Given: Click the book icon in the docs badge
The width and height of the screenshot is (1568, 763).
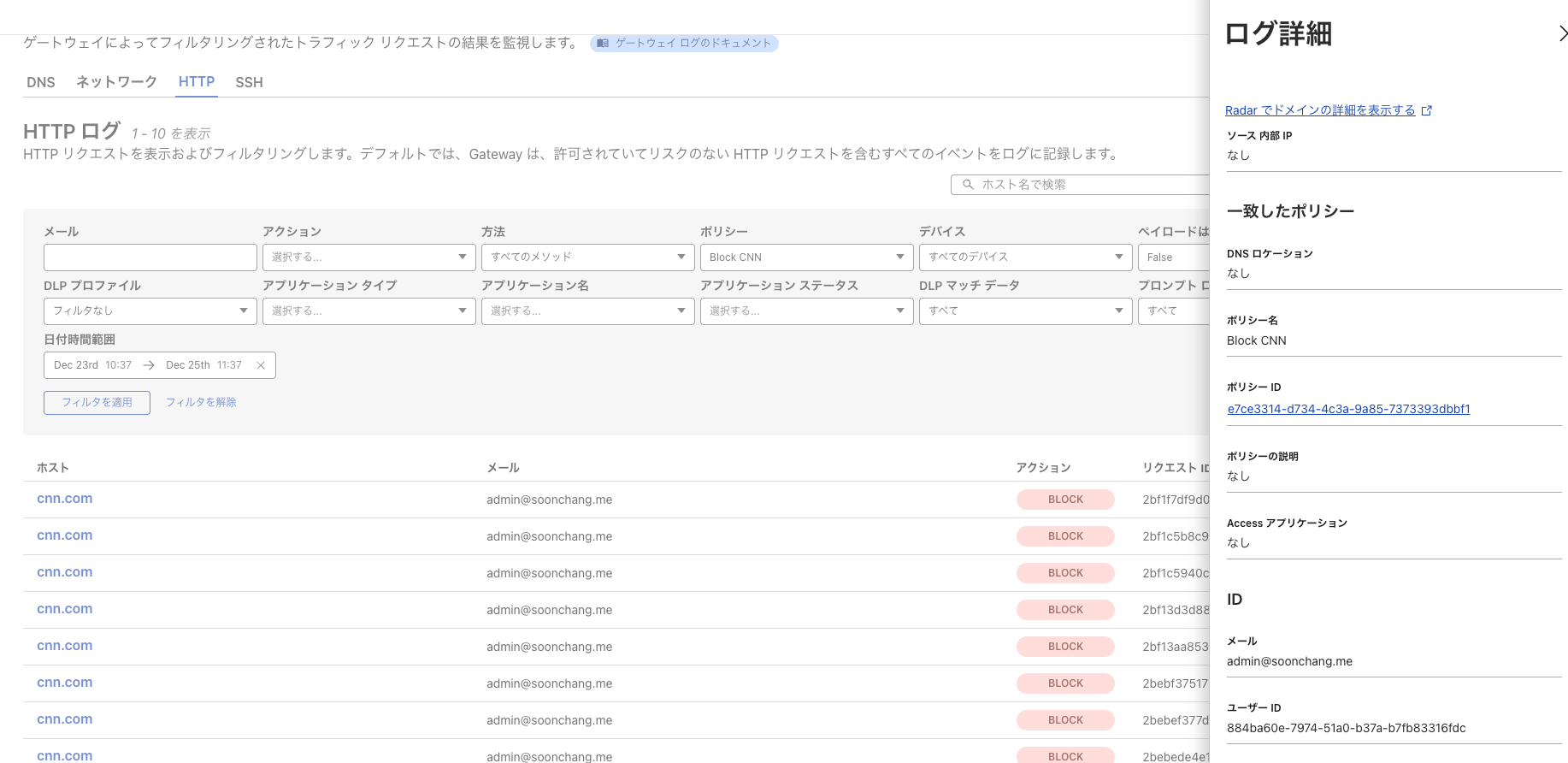Looking at the screenshot, I should [603, 43].
